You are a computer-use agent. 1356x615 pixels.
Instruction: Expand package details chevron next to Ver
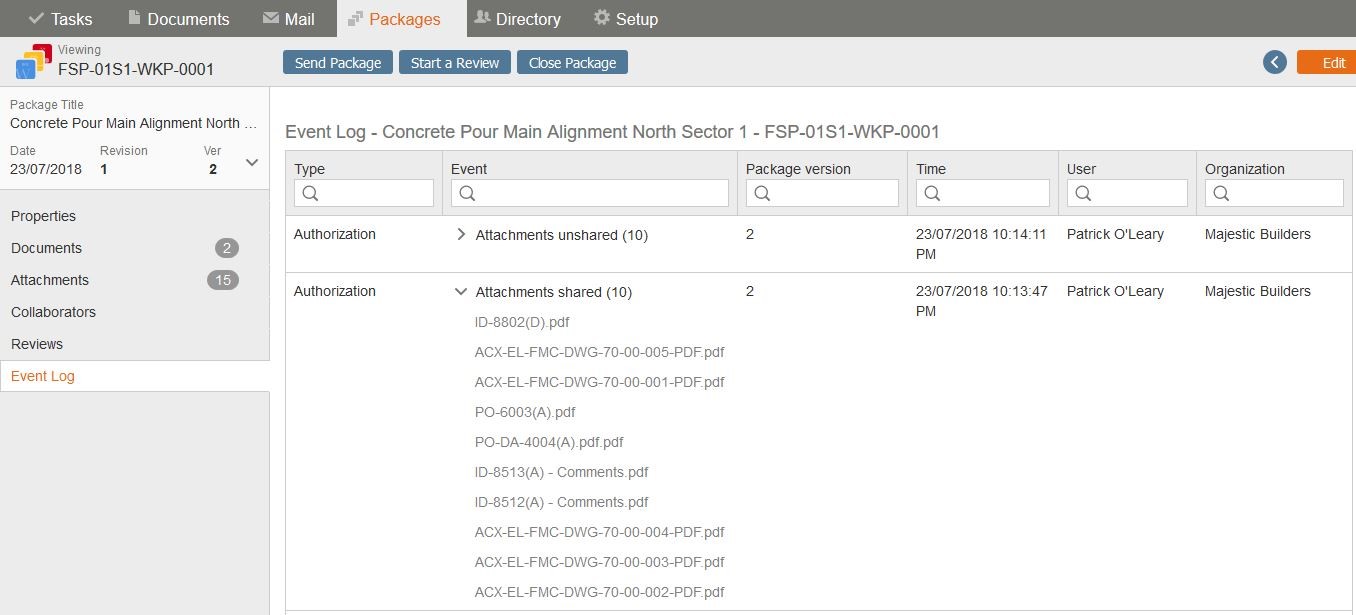(x=252, y=162)
